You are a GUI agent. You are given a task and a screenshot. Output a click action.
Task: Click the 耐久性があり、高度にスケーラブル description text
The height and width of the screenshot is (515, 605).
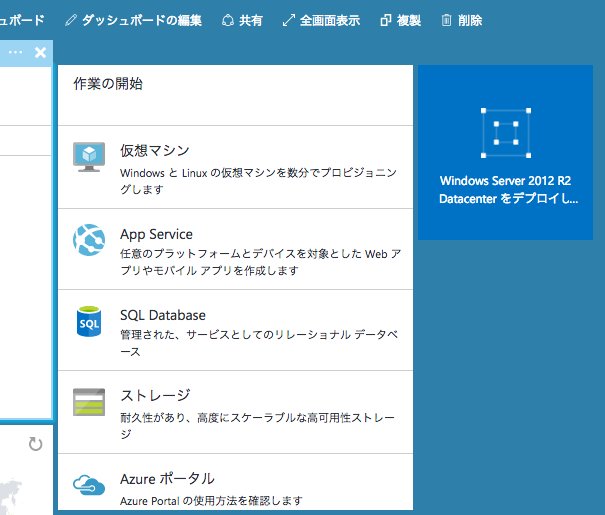tap(257, 426)
